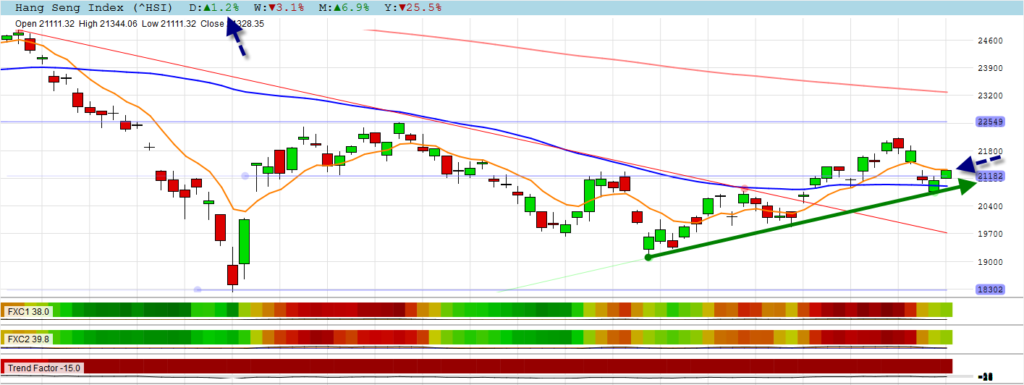The width and height of the screenshot is (1024, 385).
Task: Click the 19000 price axis label
Action: pos(990,262)
